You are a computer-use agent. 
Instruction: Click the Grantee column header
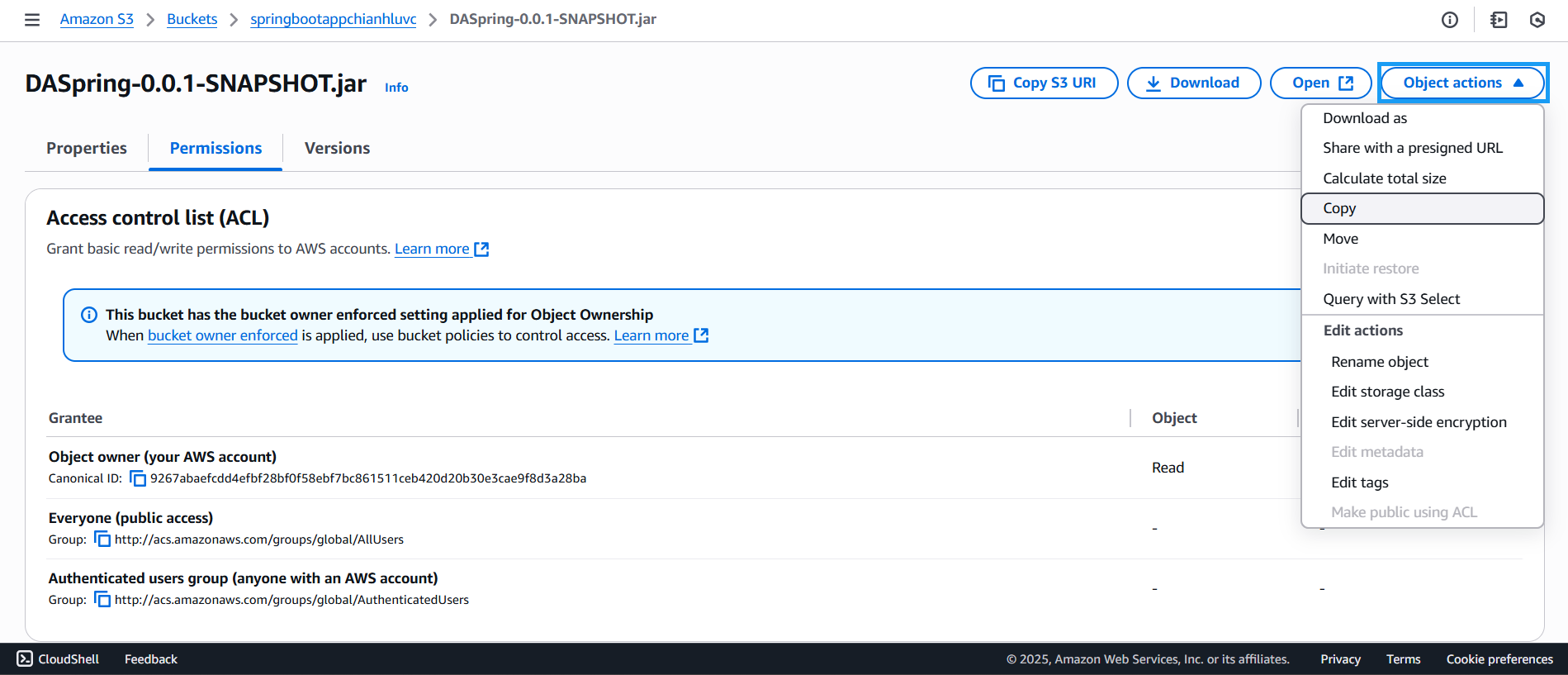[x=75, y=418]
